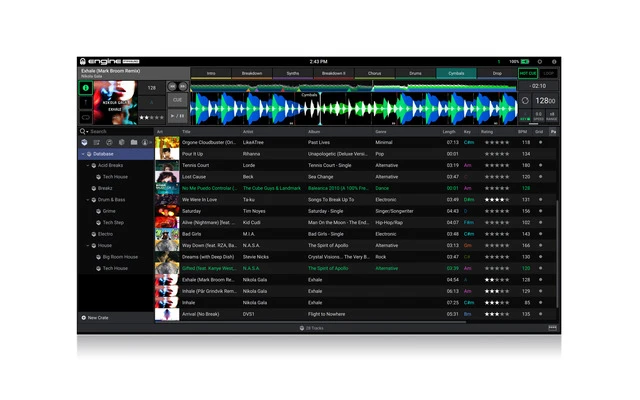Select the Big Room House crate
Screen dimensions: 640x400
click(120, 257)
